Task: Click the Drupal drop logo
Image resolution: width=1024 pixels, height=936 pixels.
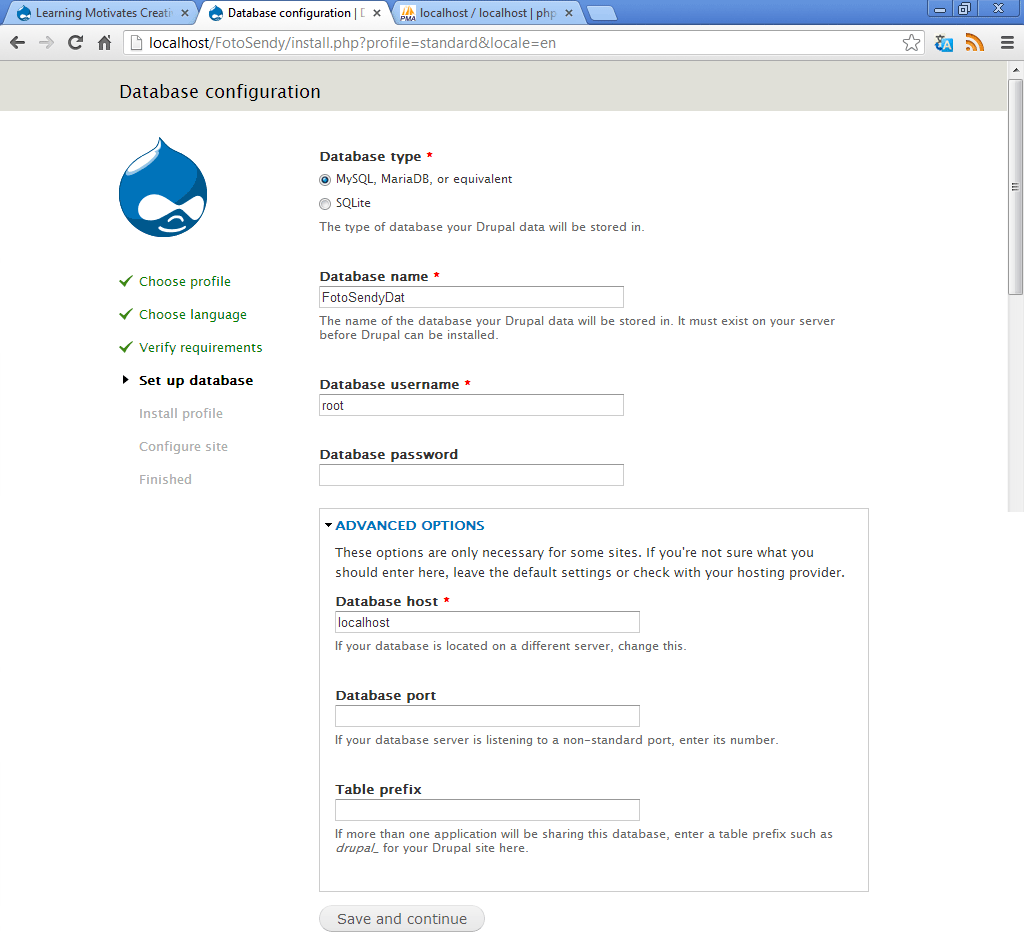Action: pyautogui.click(x=163, y=187)
